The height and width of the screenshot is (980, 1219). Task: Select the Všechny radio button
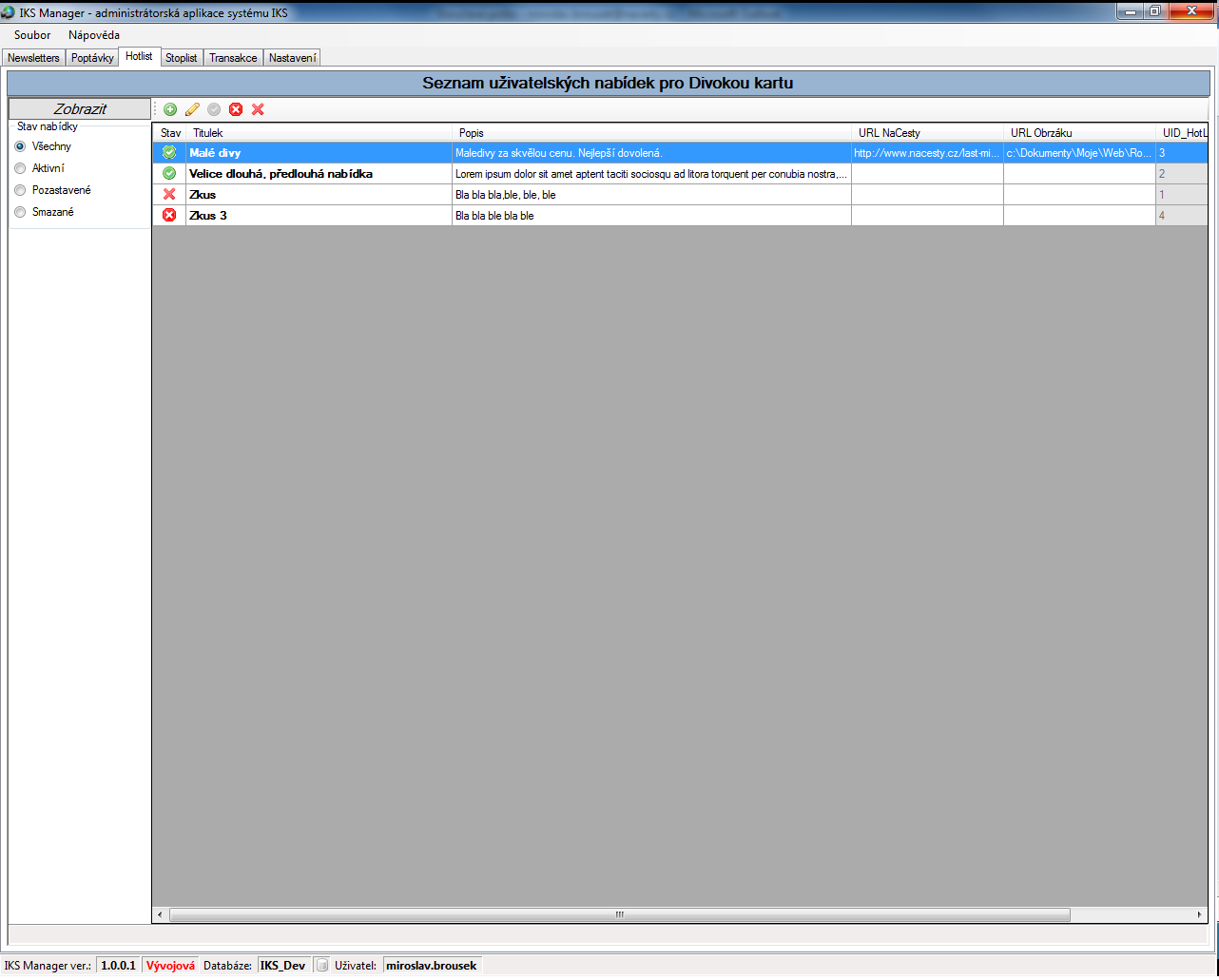(x=20, y=146)
